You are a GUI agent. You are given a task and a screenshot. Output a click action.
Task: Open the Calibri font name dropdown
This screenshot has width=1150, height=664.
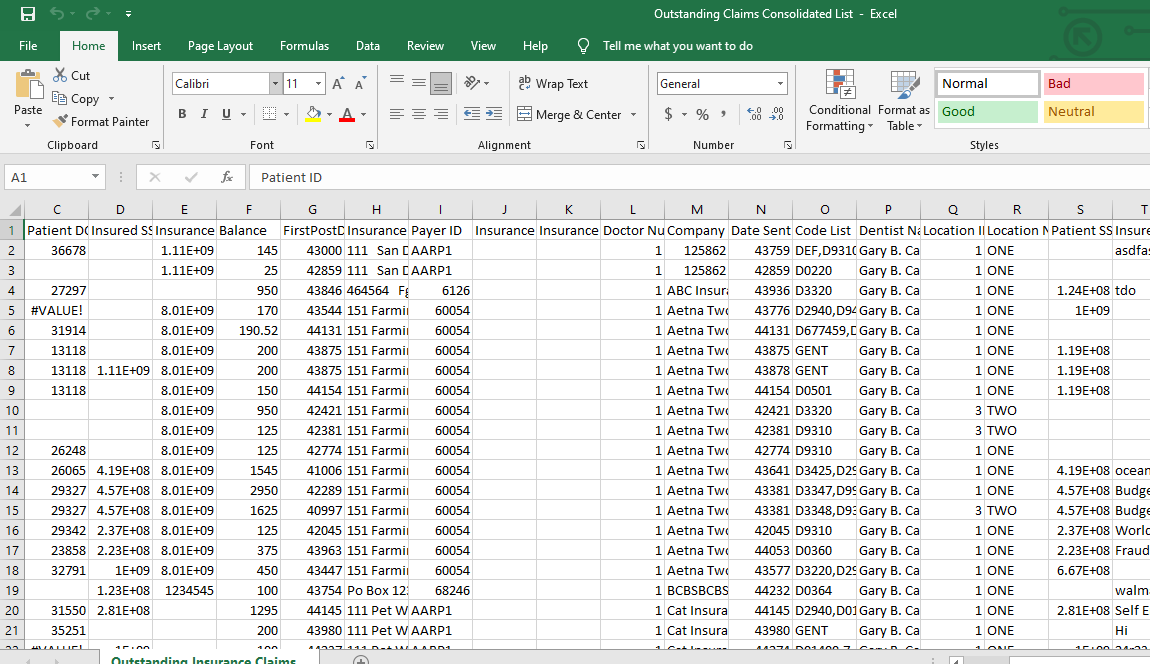point(275,84)
